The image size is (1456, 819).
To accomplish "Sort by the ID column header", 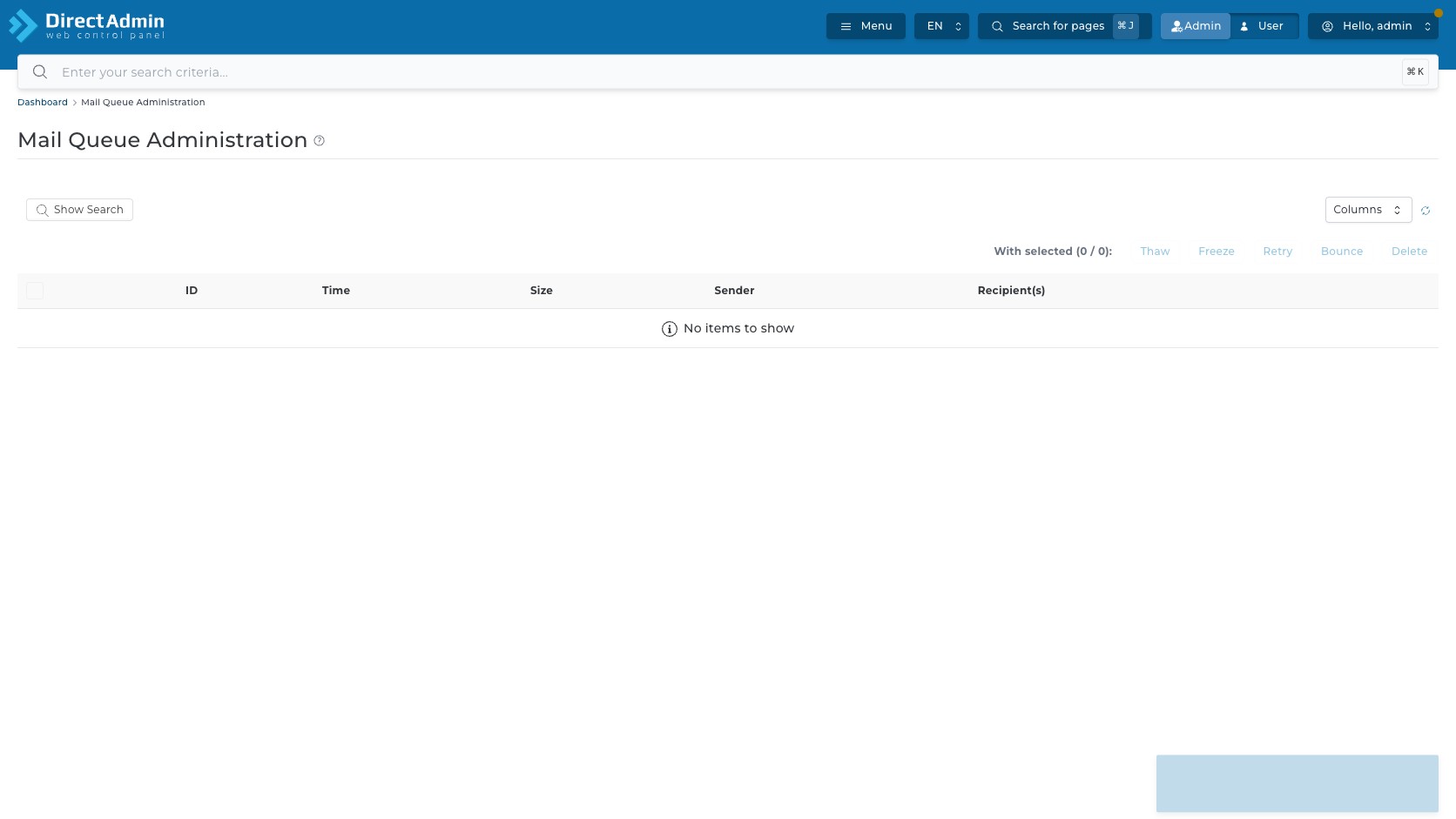I will 192,291.
